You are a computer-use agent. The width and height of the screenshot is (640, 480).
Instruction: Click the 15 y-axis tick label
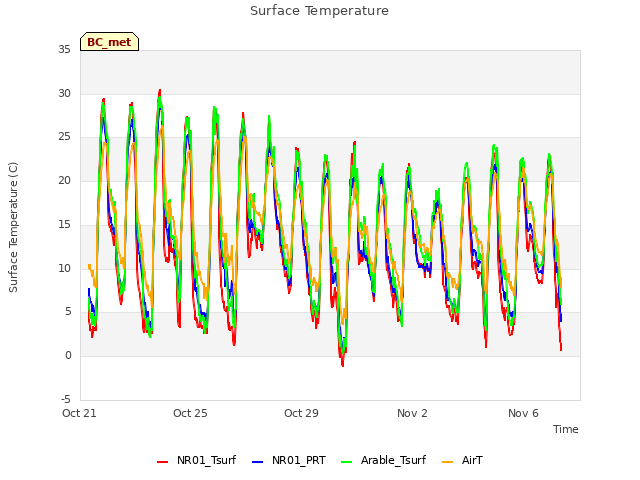pos(64,224)
